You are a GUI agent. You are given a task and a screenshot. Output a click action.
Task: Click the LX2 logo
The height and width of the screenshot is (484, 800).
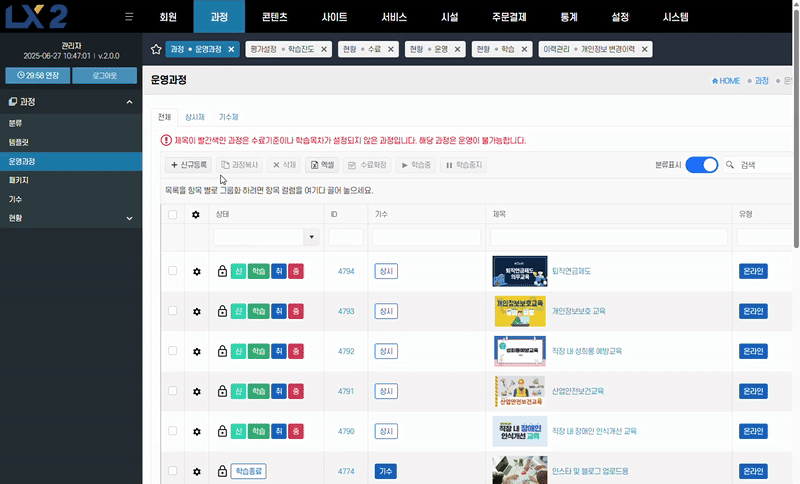tap(37, 17)
